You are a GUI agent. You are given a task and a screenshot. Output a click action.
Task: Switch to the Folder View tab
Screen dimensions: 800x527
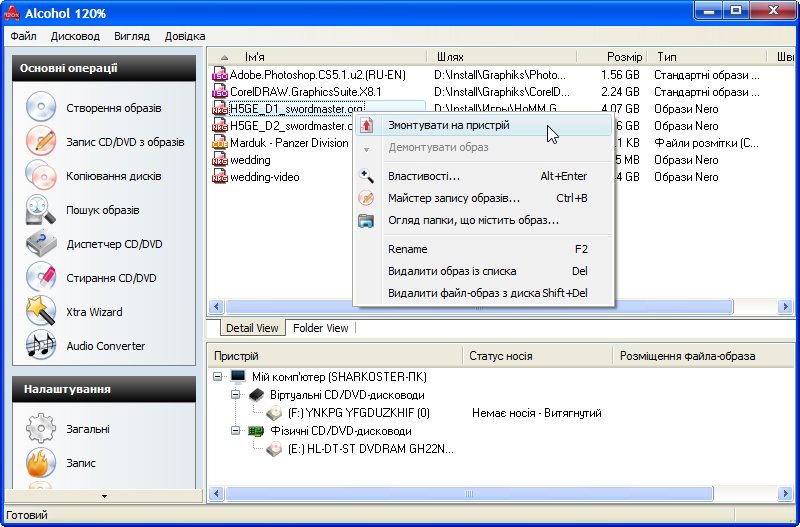(320, 328)
